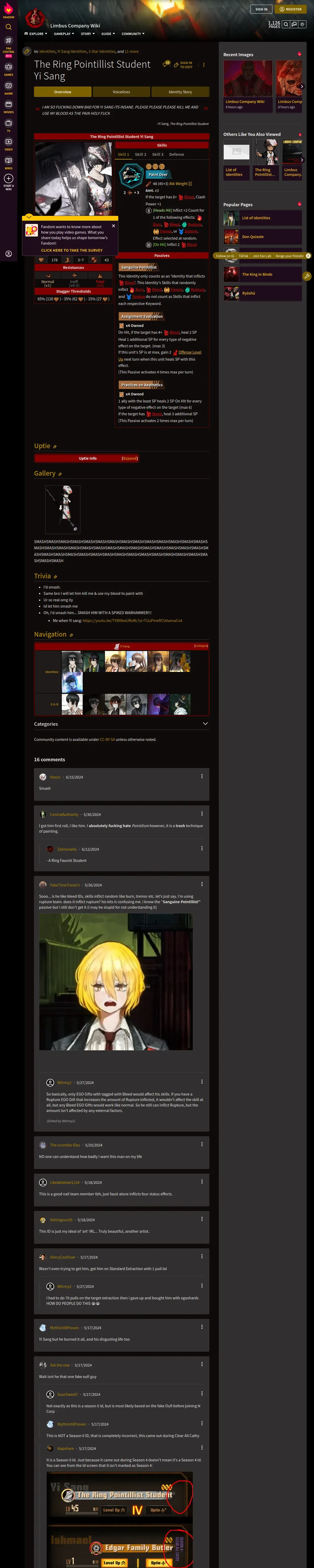Edit the Trivia section pencil icon

[55, 577]
